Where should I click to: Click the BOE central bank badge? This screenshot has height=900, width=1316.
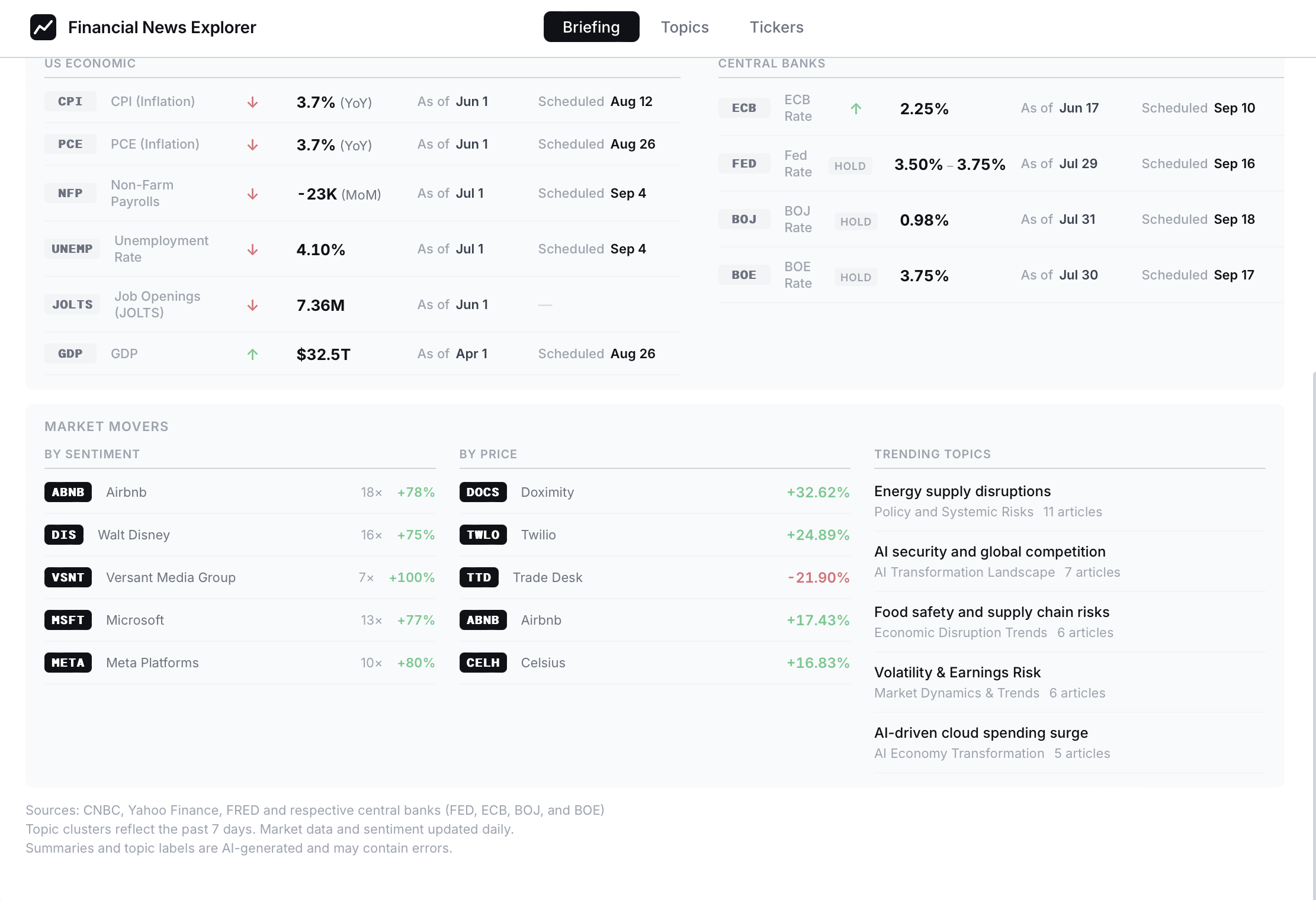point(744,275)
